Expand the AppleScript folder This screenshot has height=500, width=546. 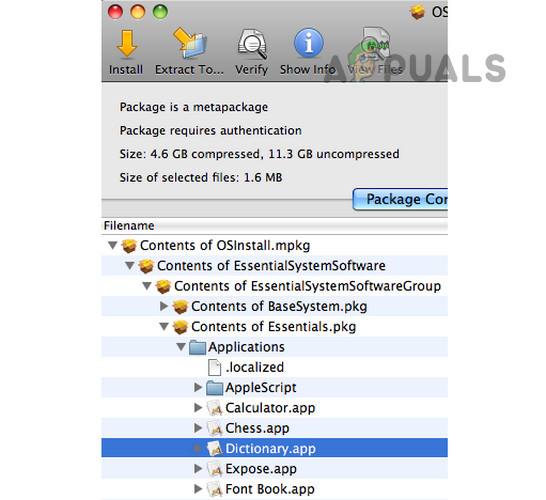pos(198,387)
